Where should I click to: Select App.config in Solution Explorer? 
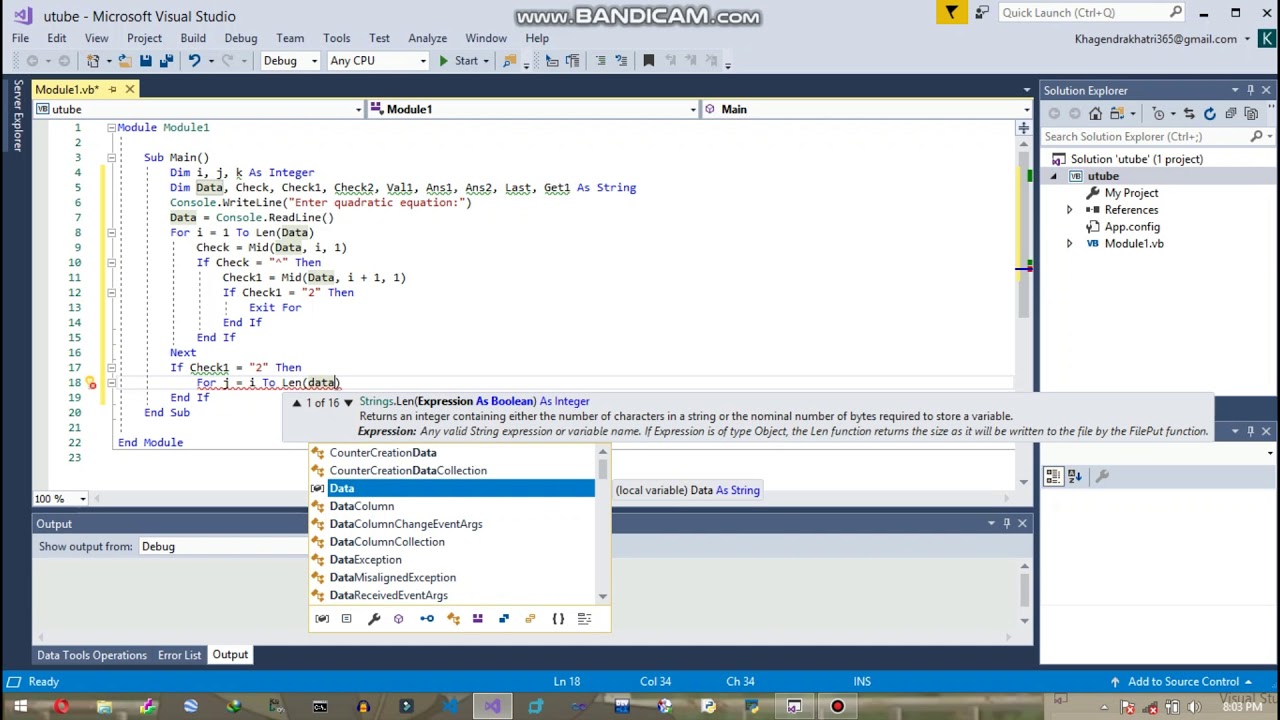pyautogui.click(x=1132, y=227)
